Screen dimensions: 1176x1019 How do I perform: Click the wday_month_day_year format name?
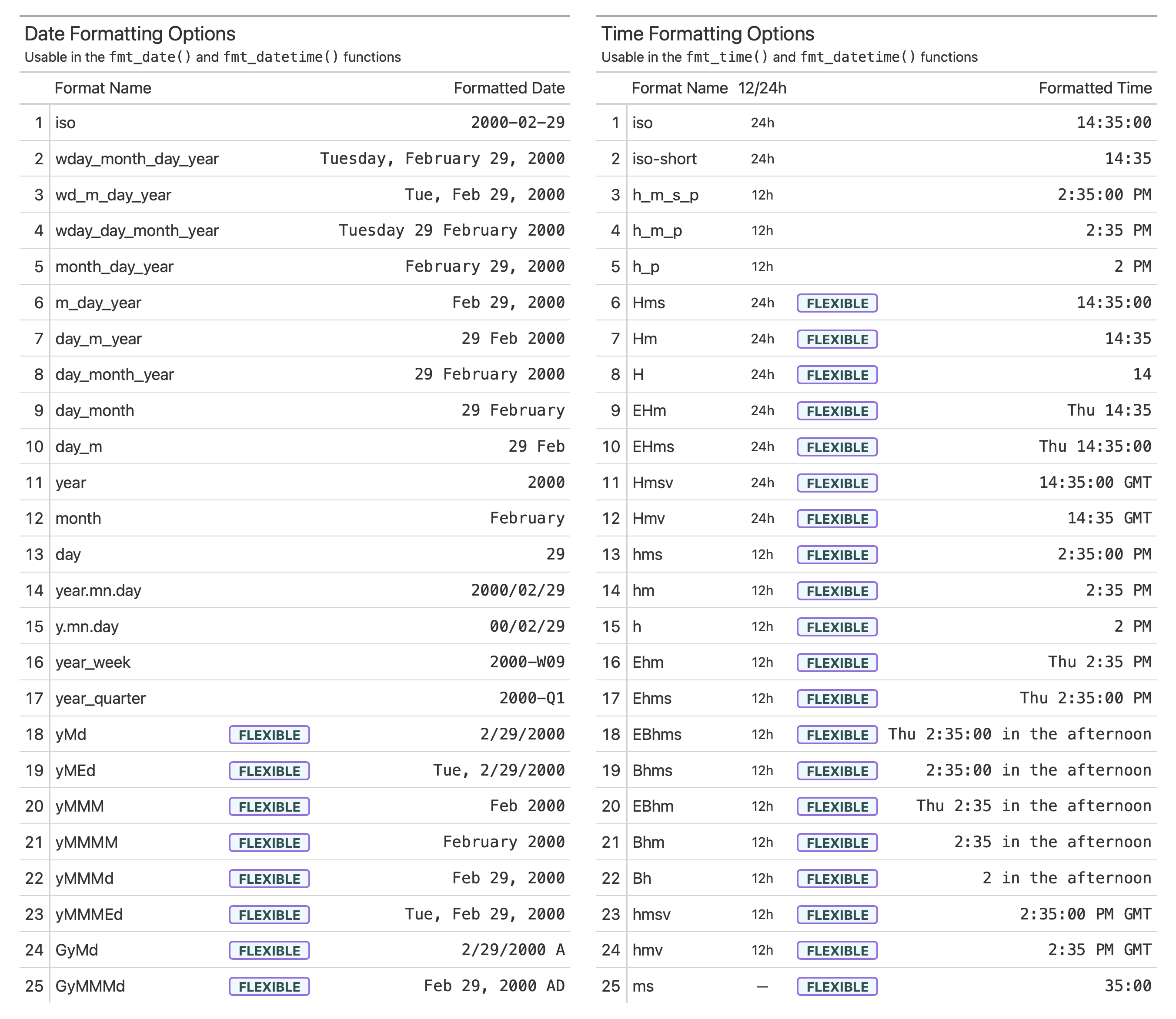pos(137,159)
